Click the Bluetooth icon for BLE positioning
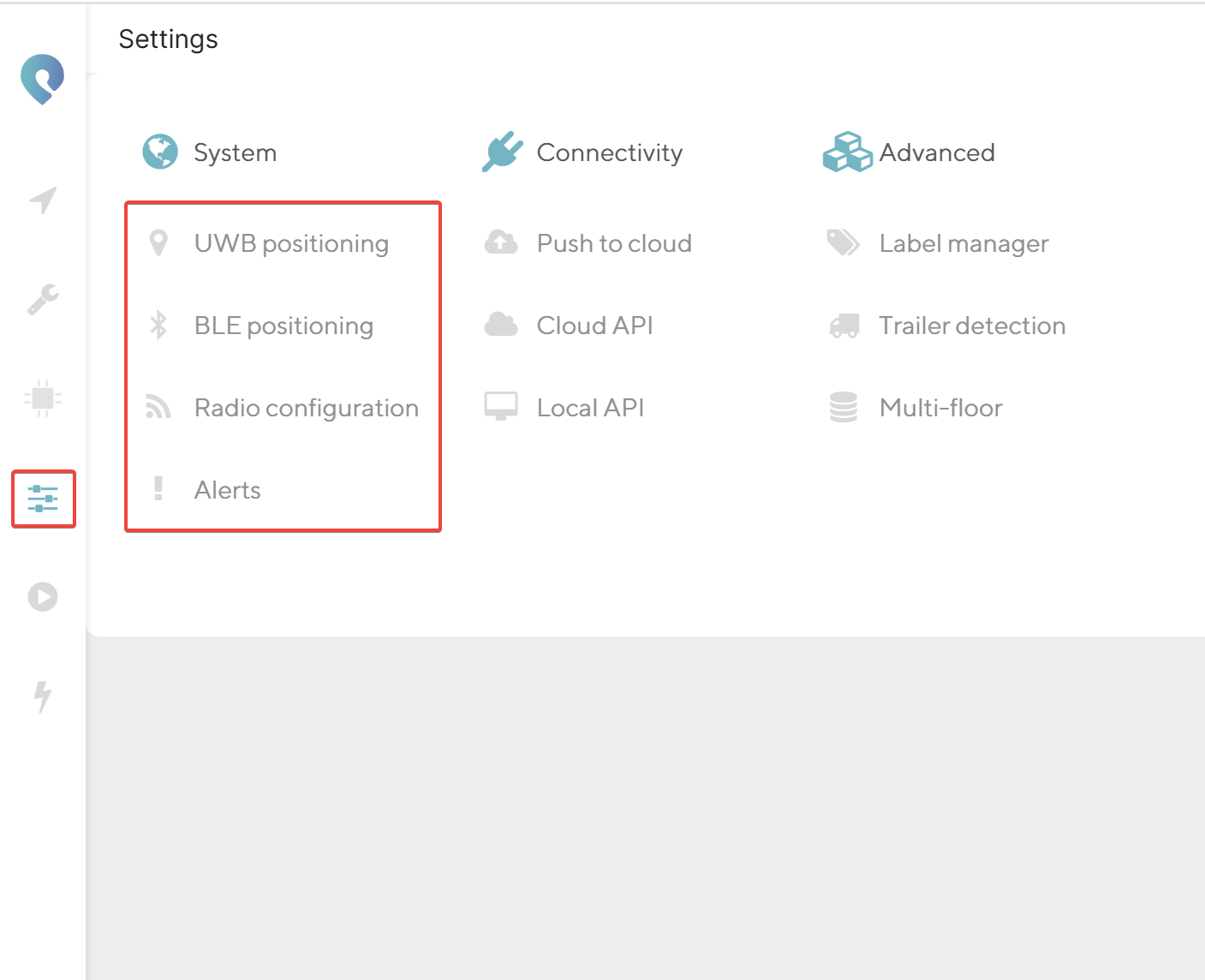Image resolution: width=1205 pixels, height=980 pixels. (x=158, y=326)
